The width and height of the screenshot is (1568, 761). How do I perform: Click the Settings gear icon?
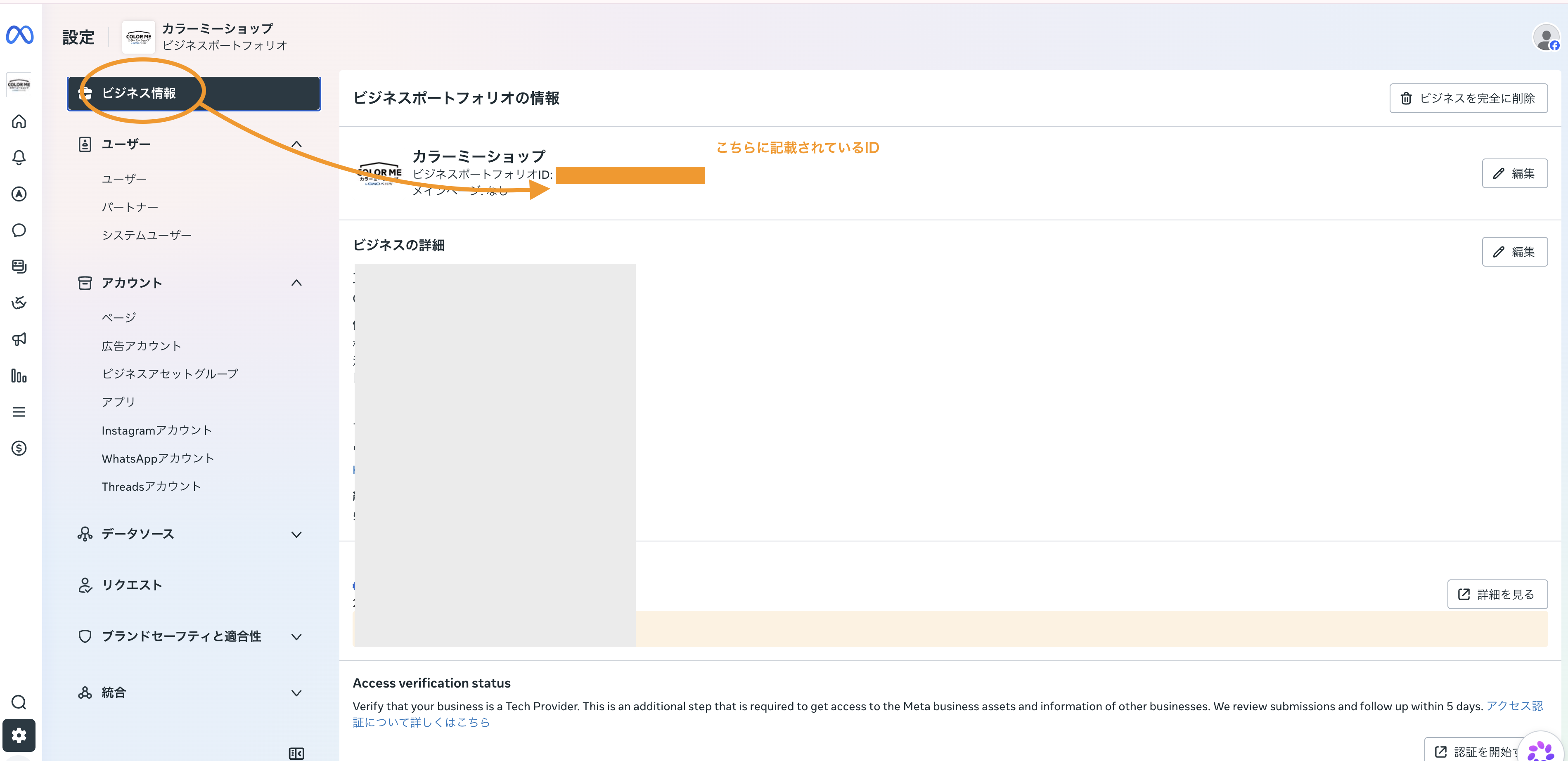point(19,735)
